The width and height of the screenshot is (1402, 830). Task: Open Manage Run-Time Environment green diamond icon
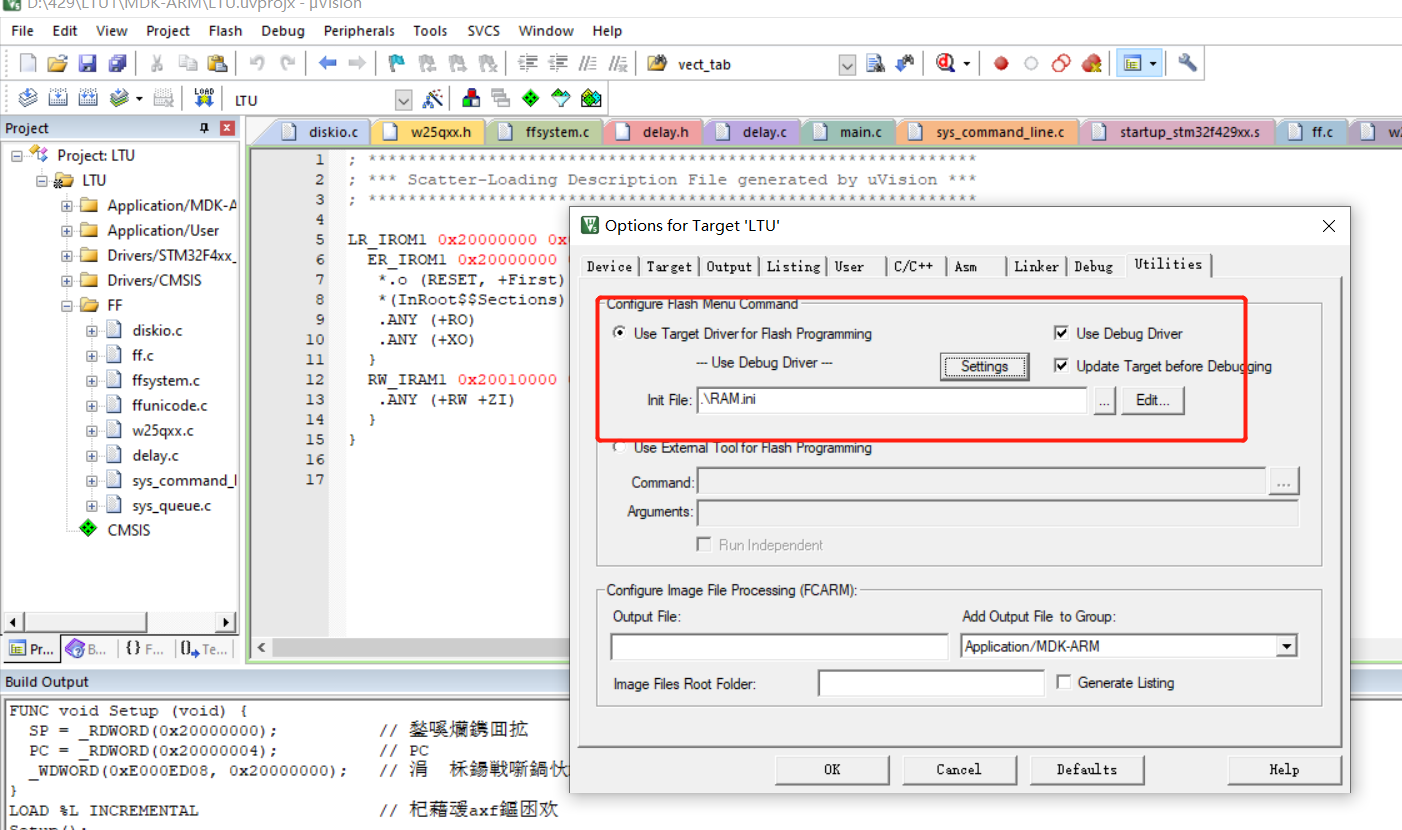point(531,98)
